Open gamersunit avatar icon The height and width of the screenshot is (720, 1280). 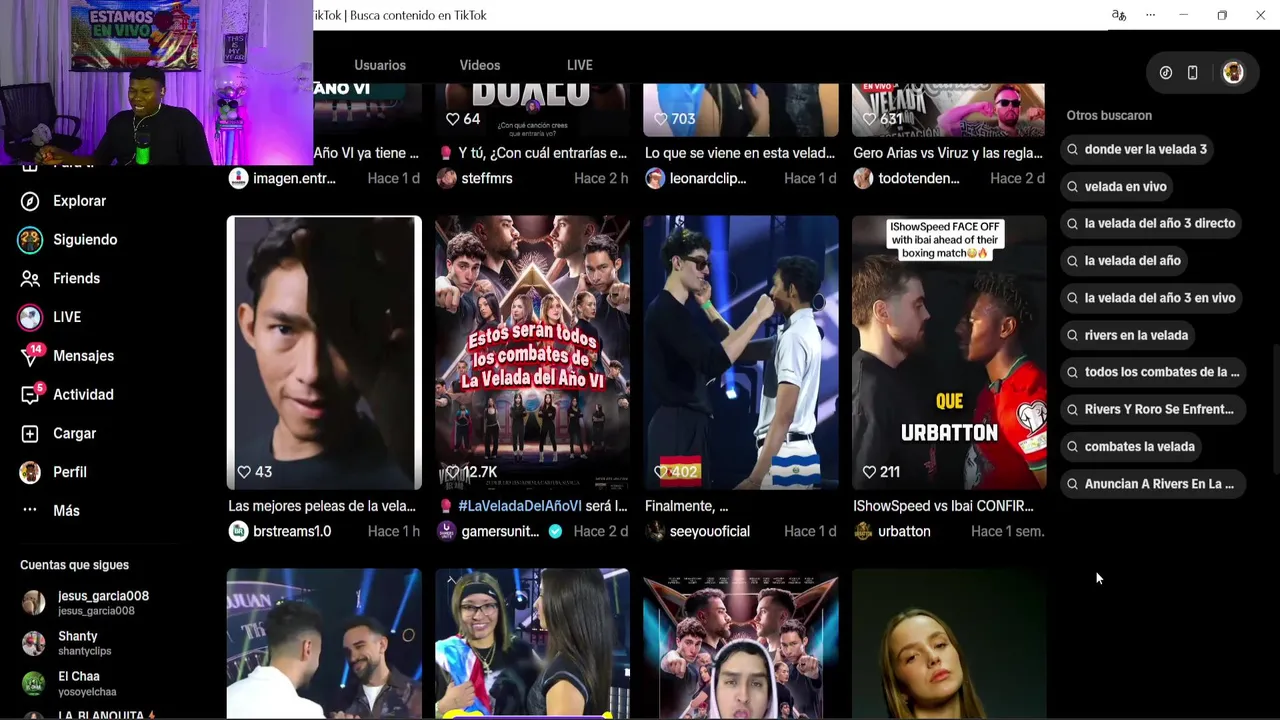(446, 532)
